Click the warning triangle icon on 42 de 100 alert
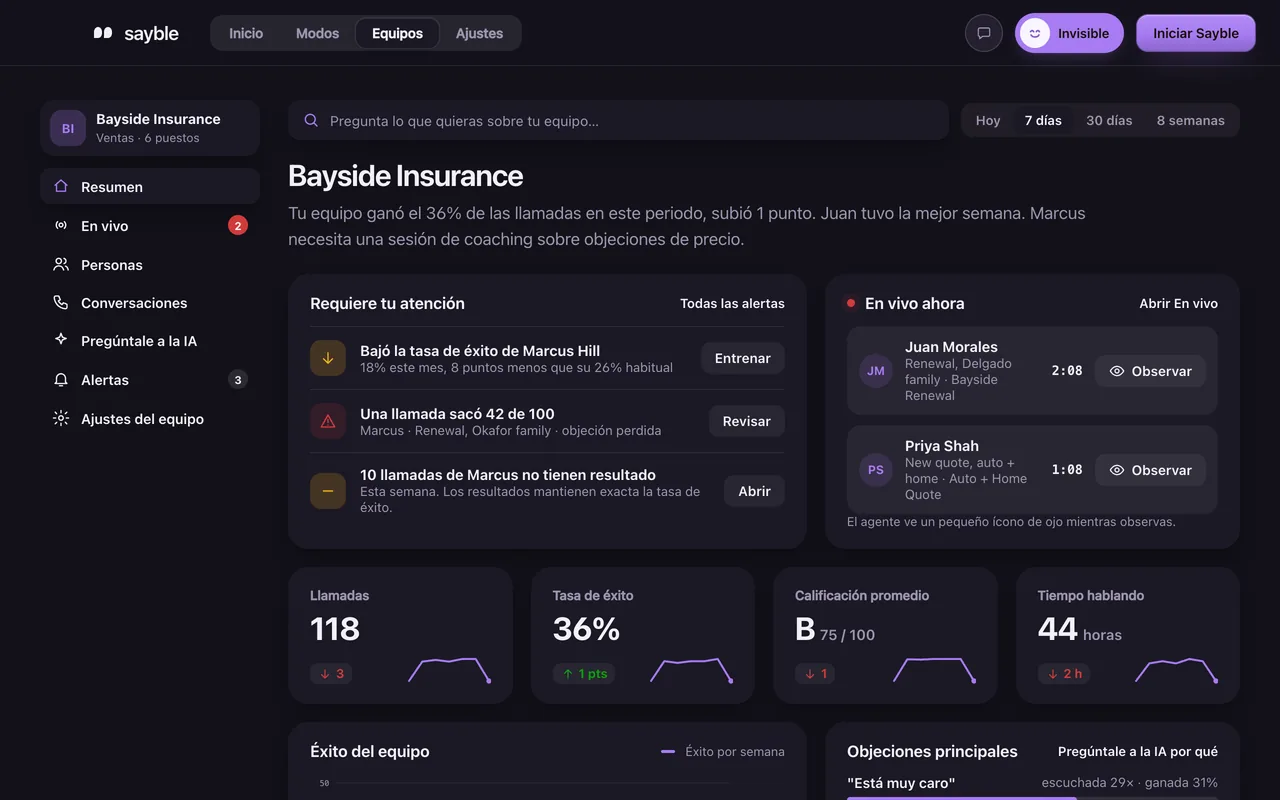 tap(328, 421)
